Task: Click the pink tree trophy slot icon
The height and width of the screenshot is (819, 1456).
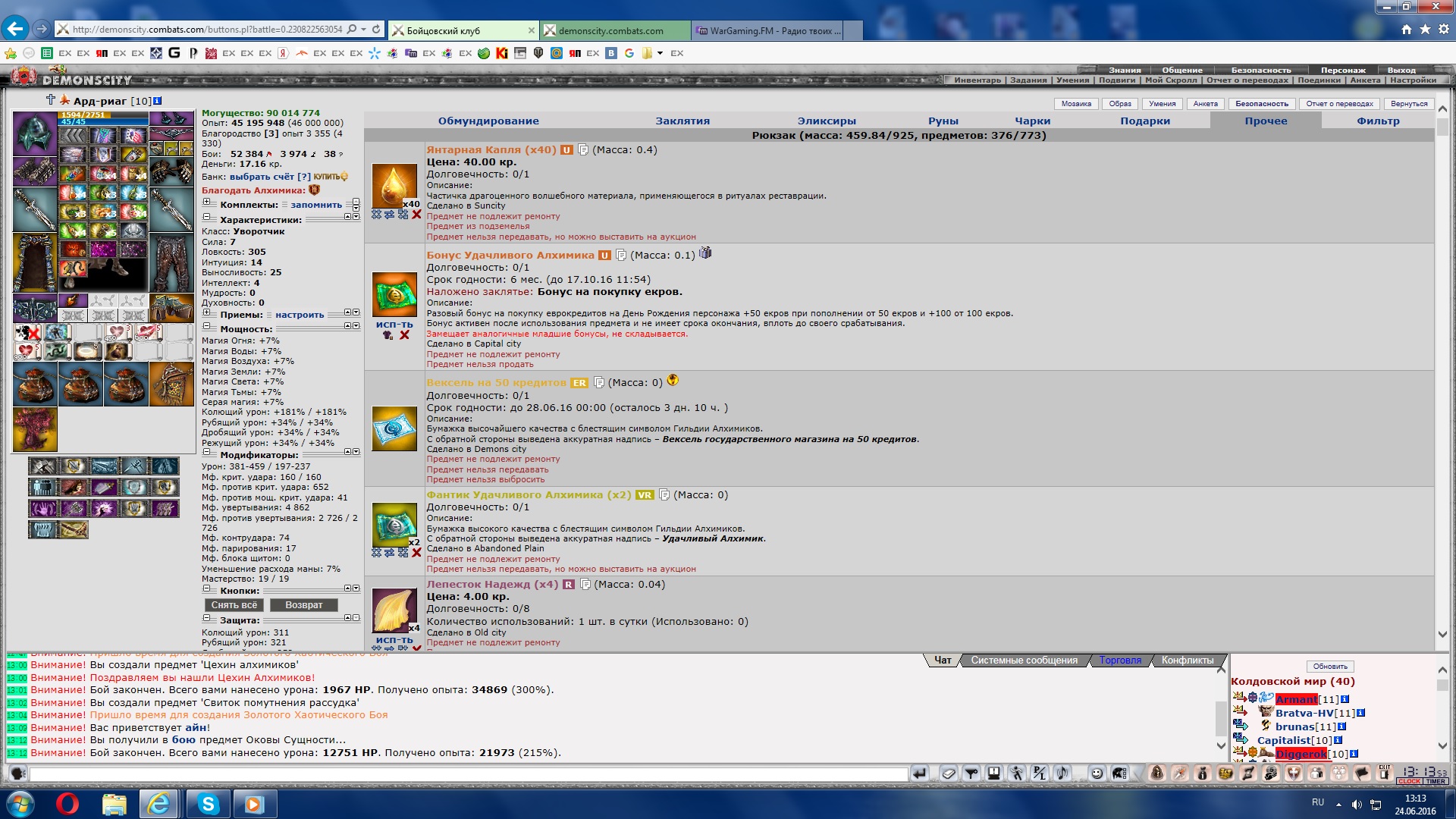Action: (x=34, y=429)
